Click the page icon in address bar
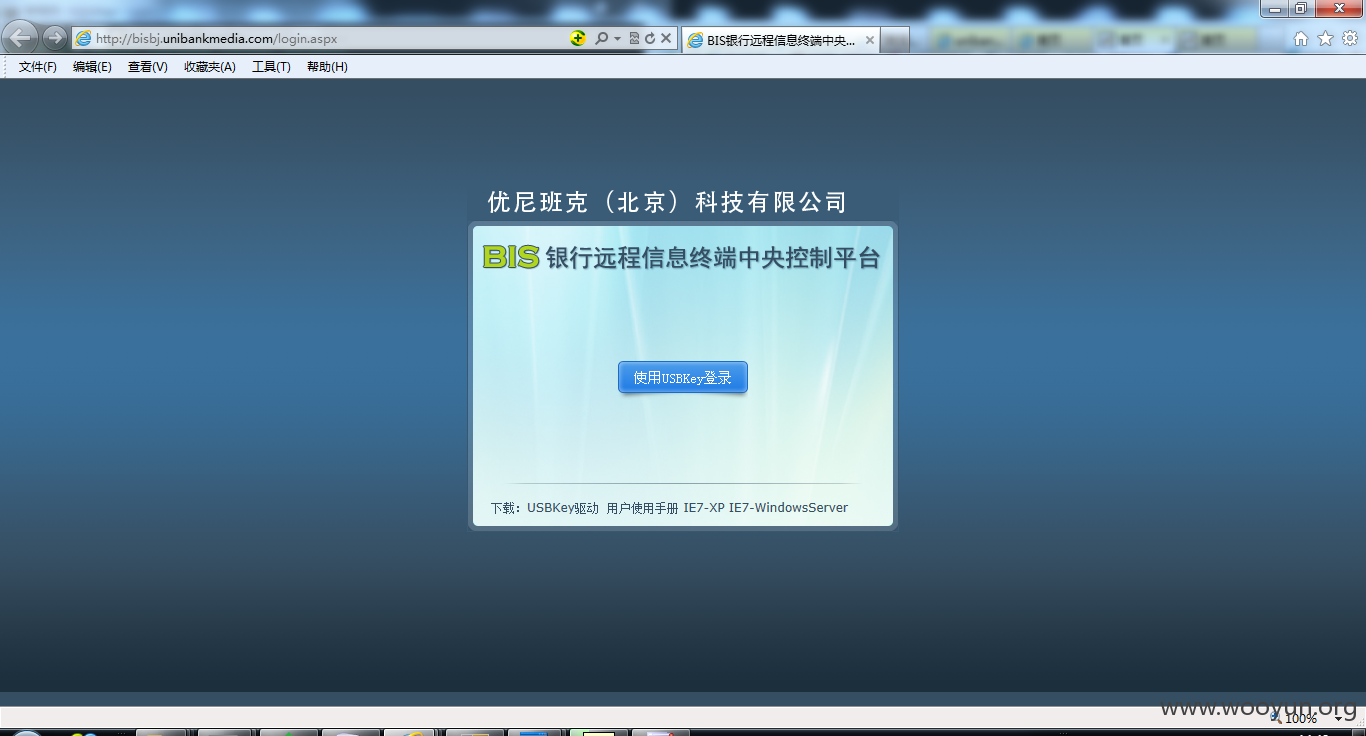1366x736 pixels. coord(84,38)
